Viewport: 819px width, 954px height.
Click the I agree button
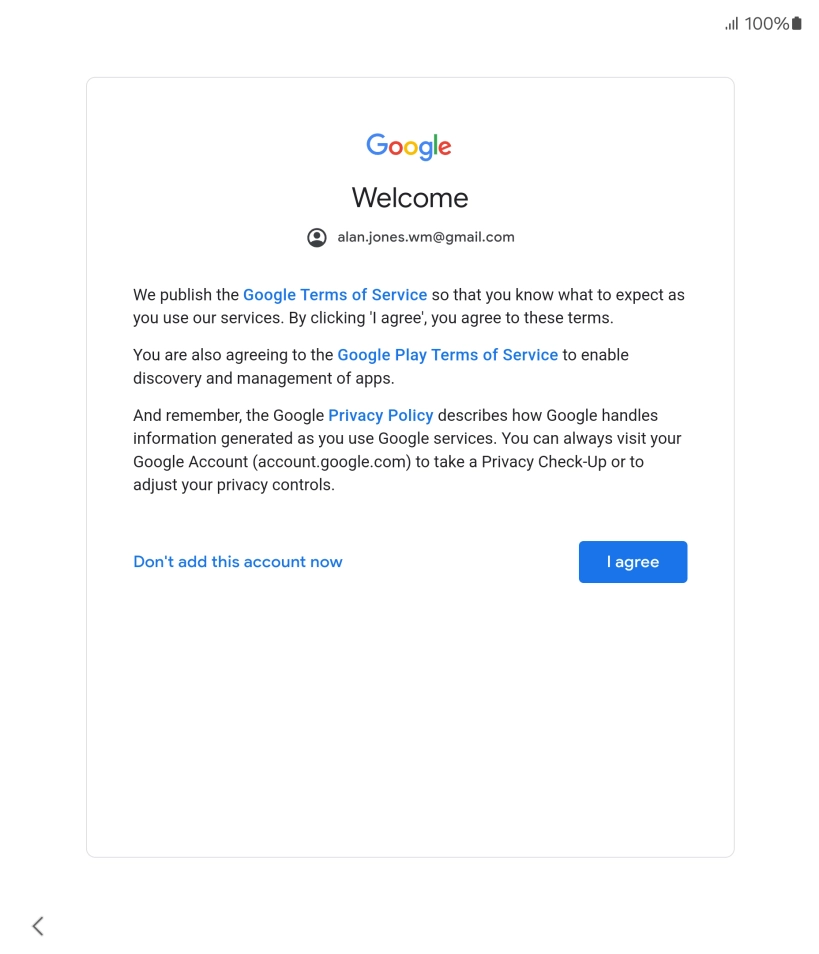(x=633, y=562)
